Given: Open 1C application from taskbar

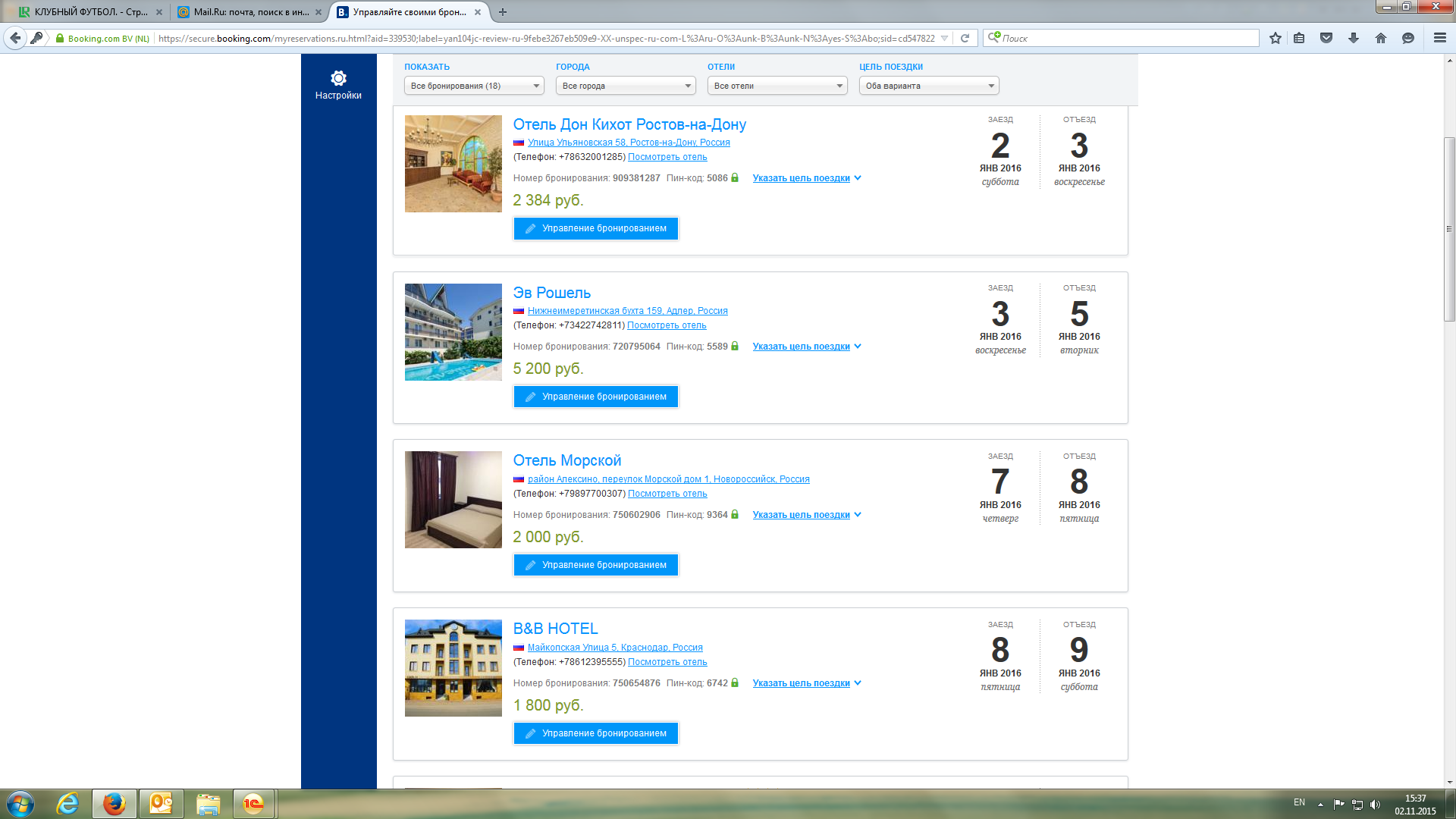Looking at the screenshot, I should [254, 804].
